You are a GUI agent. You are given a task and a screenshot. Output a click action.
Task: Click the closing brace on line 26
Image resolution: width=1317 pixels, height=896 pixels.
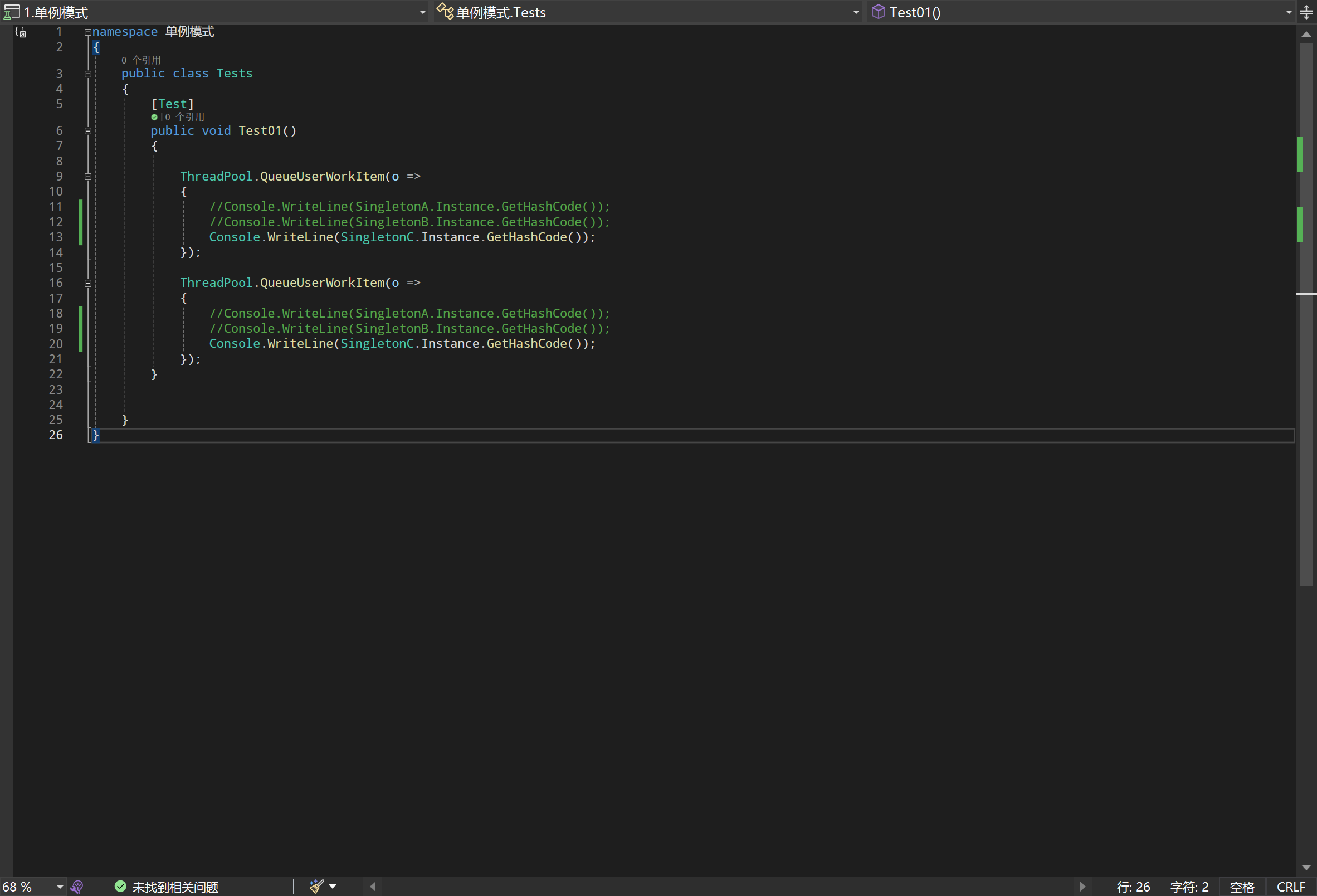(96, 435)
